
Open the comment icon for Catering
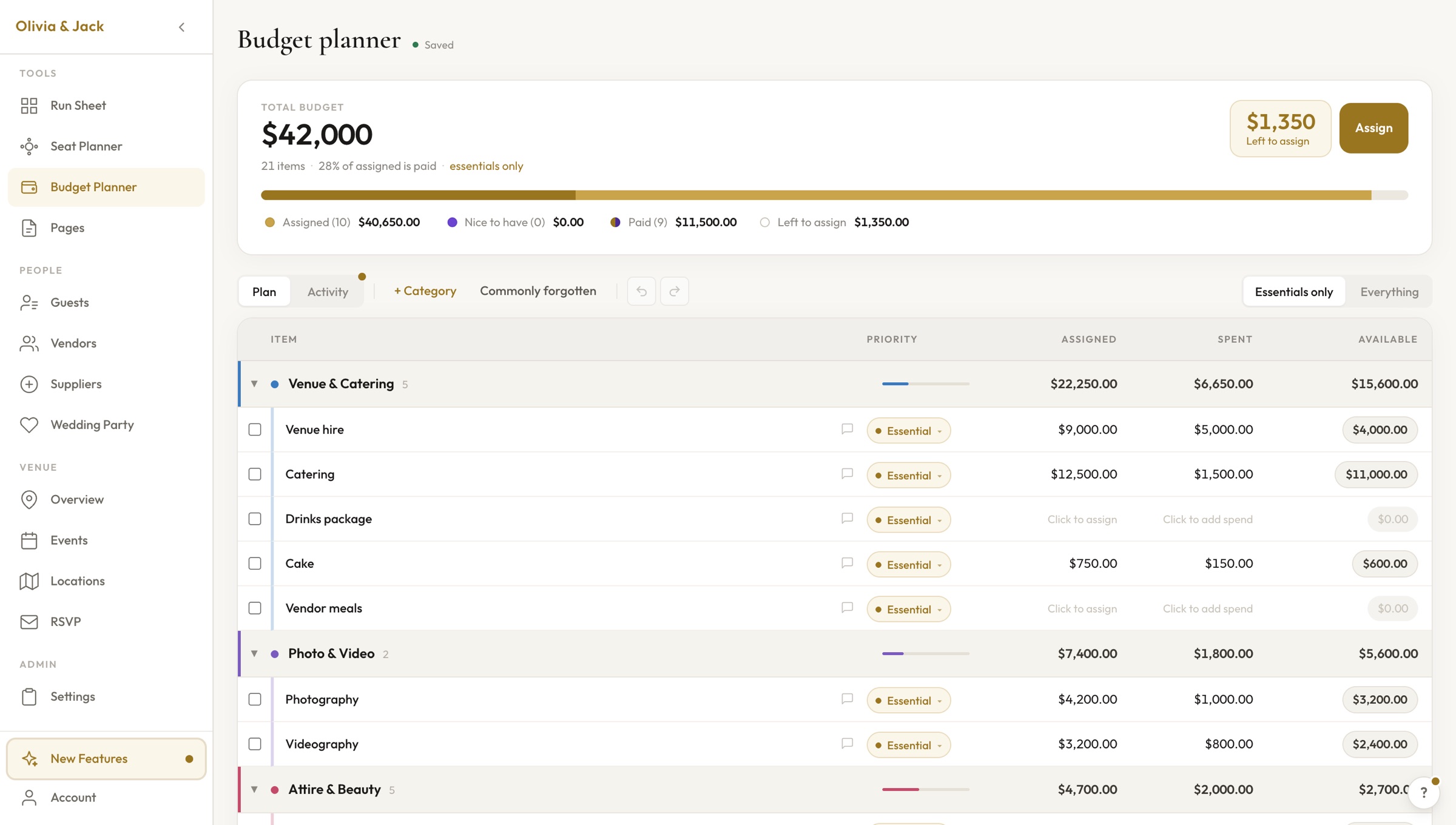coord(847,474)
